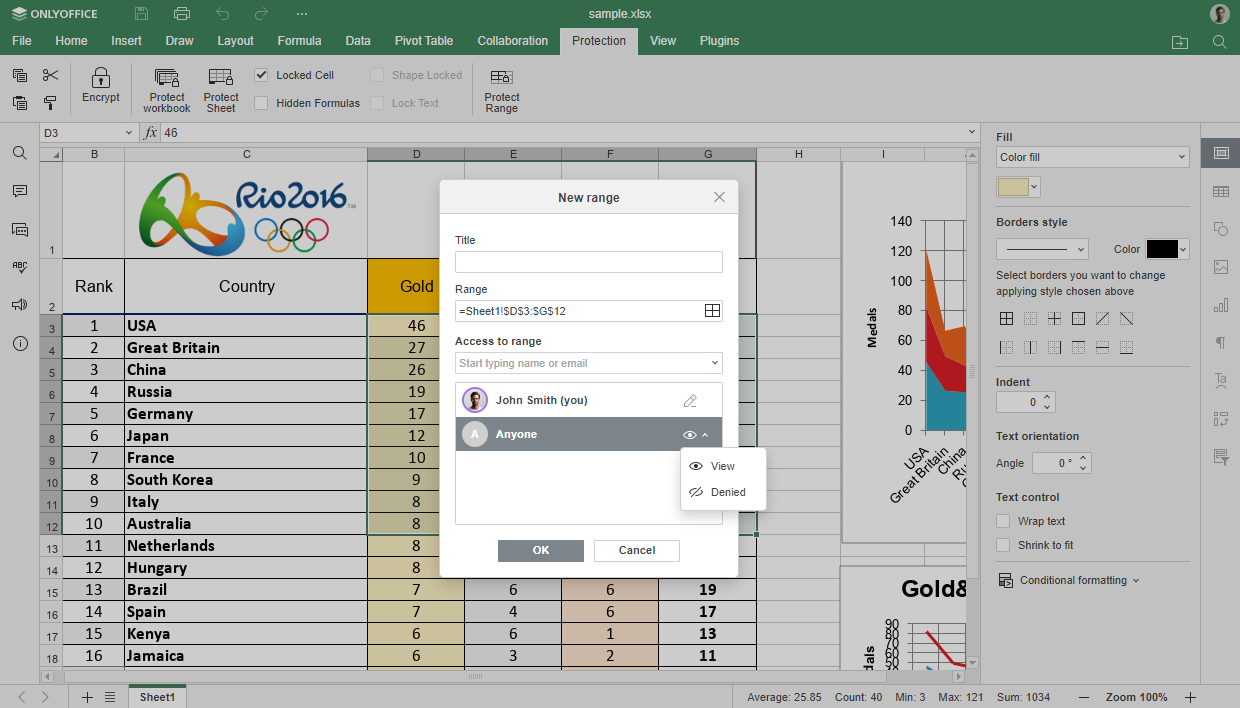The width and height of the screenshot is (1240, 708).
Task: Enable Wrap text in the right panel
Action: (x=1003, y=520)
